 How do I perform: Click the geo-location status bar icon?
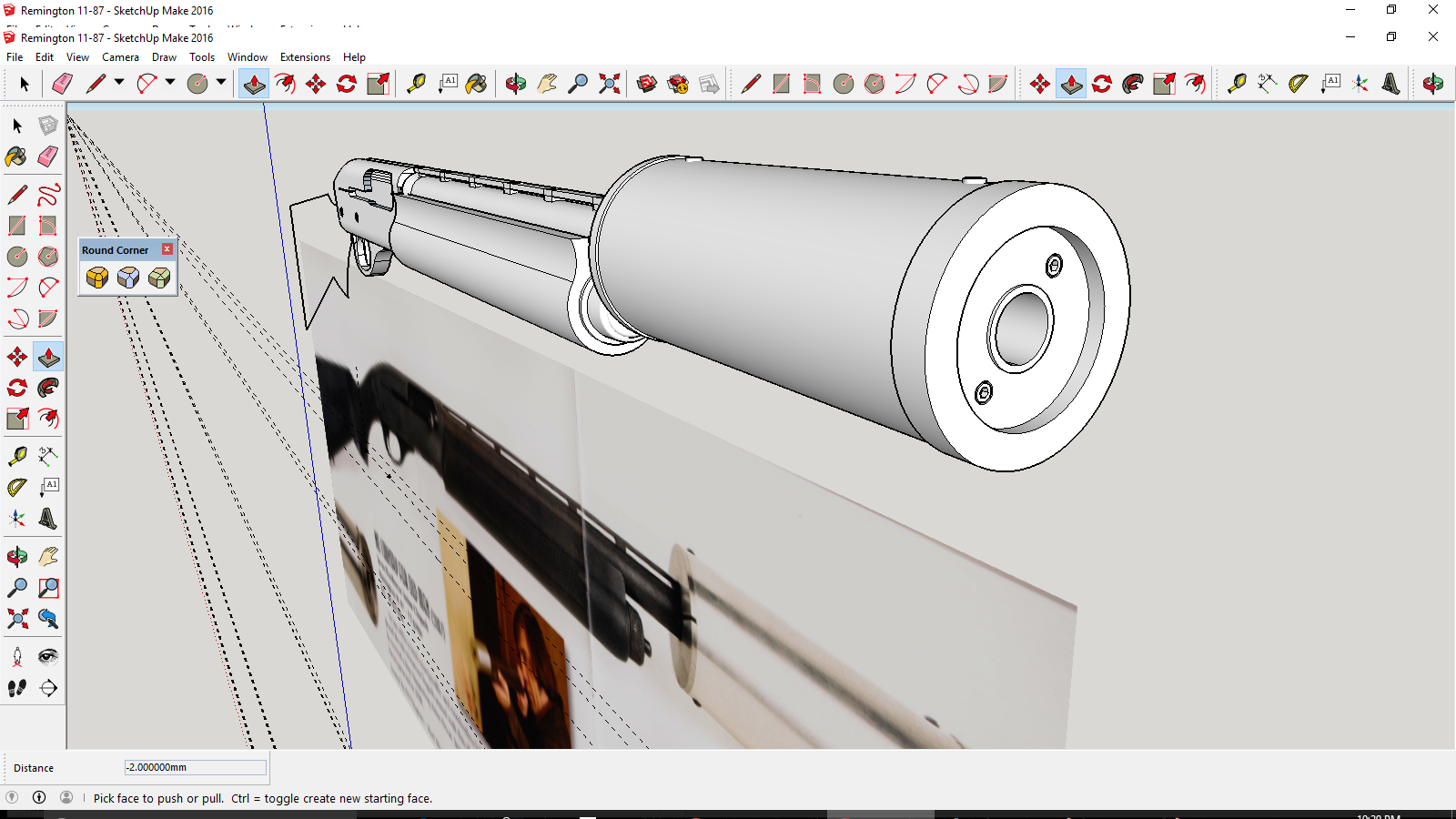click(12, 797)
